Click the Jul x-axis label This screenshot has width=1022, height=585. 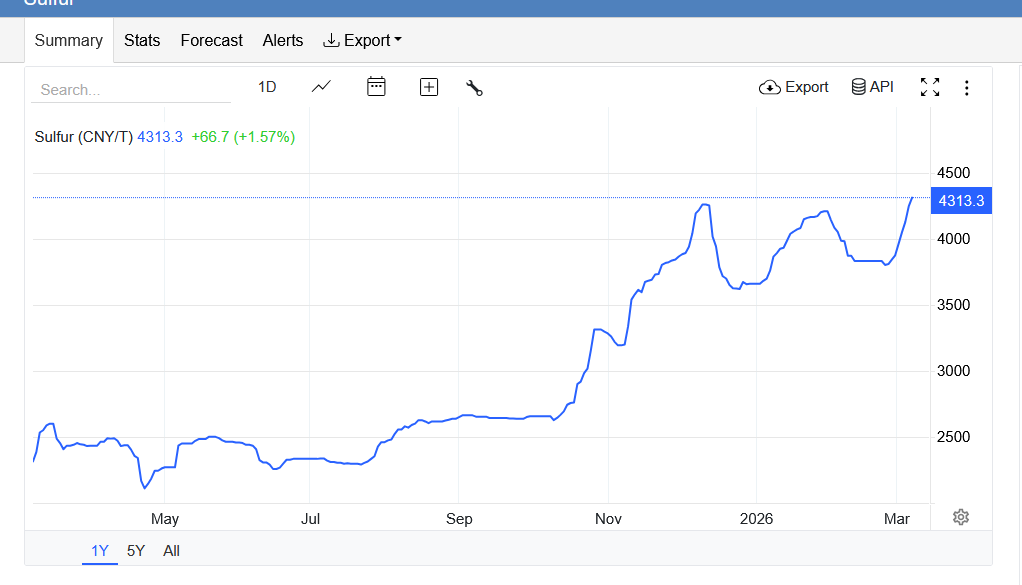(x=310, y=519)
